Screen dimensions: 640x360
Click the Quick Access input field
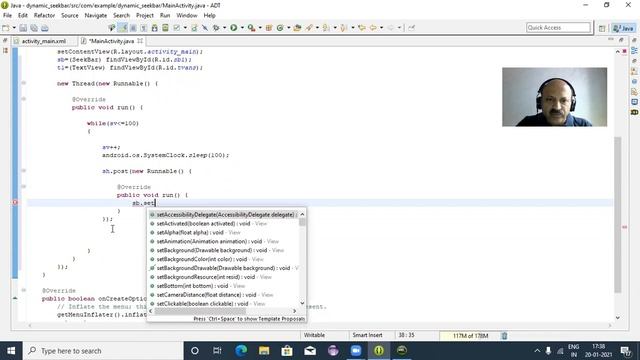558,28
